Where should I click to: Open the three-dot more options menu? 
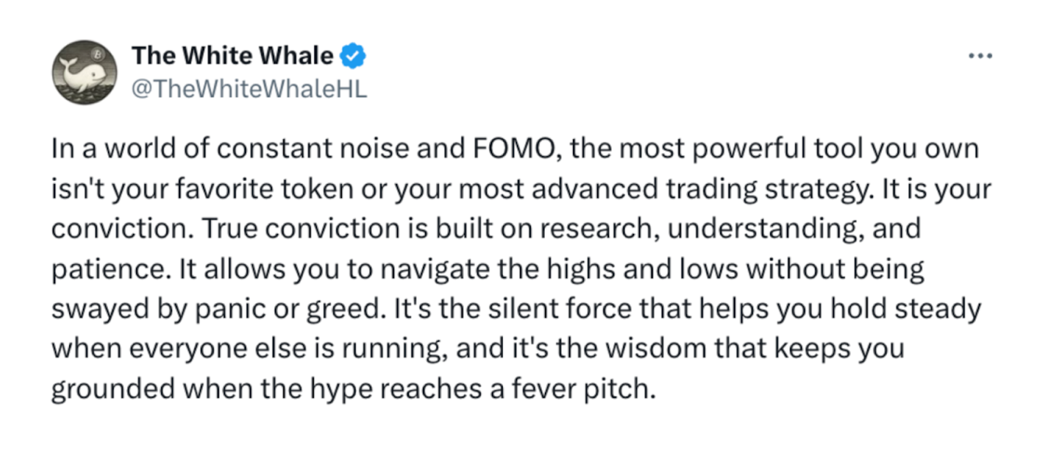980,56
